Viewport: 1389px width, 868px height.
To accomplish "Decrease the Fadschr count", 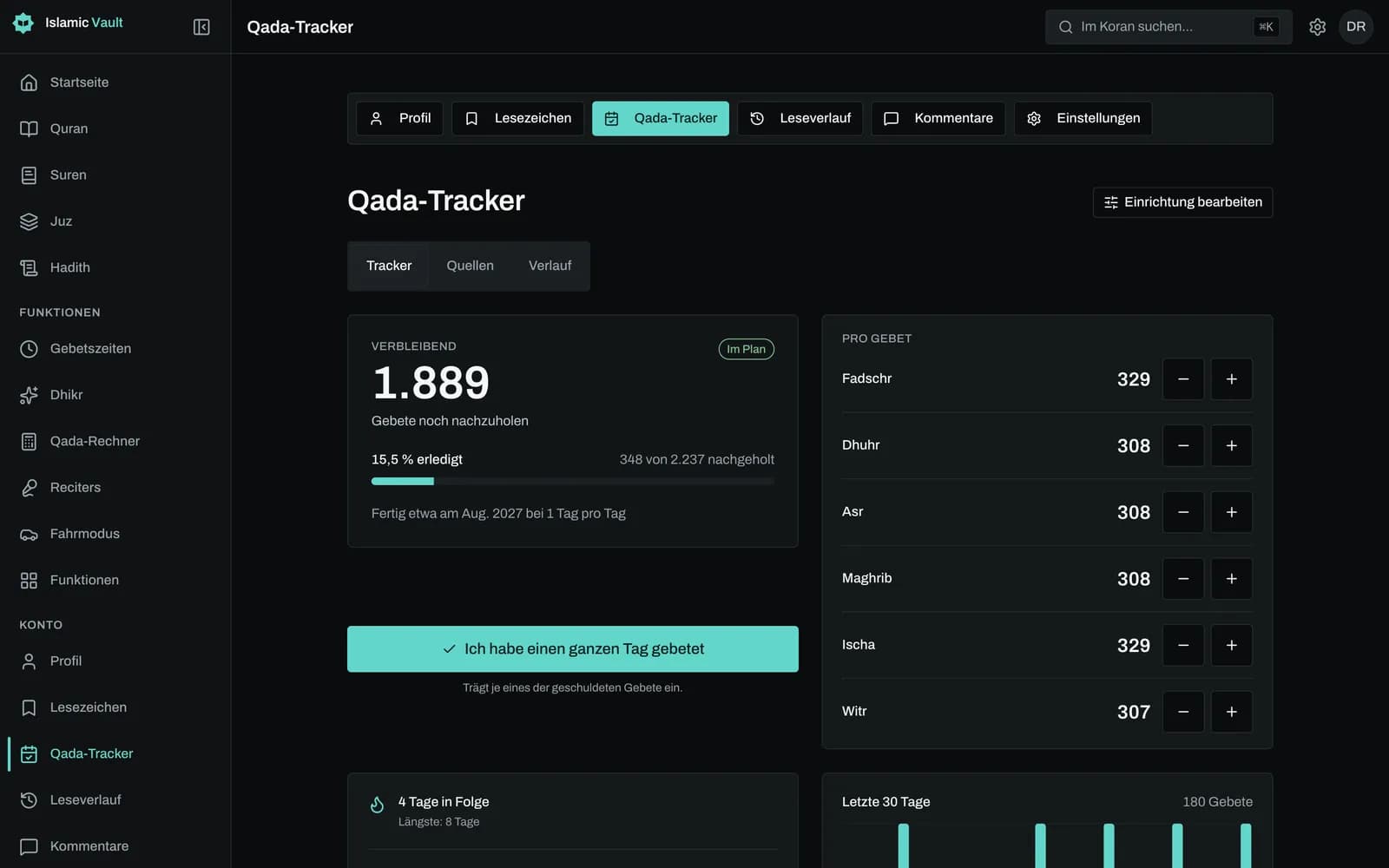I will click(1182, 379).
